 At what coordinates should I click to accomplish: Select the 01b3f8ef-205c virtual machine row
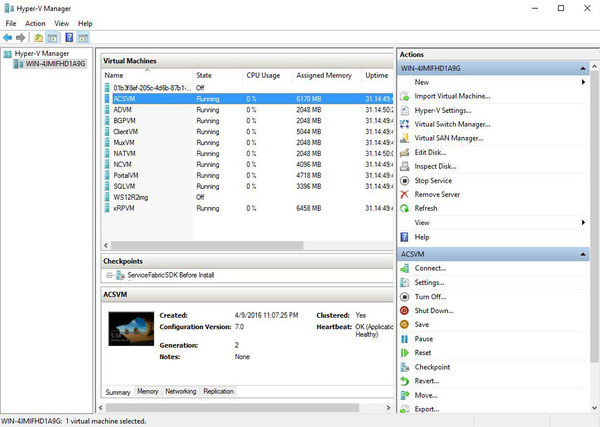click(x=248, y=88)
